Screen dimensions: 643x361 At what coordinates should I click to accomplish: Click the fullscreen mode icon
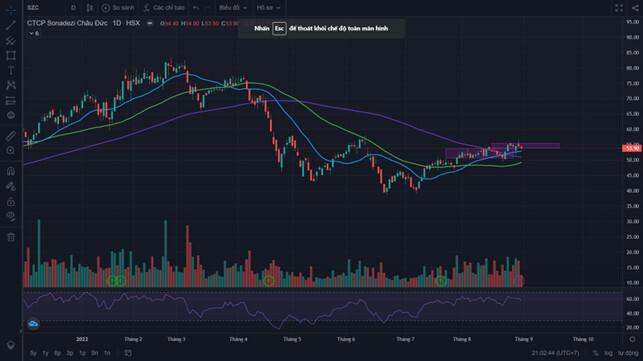619,8
